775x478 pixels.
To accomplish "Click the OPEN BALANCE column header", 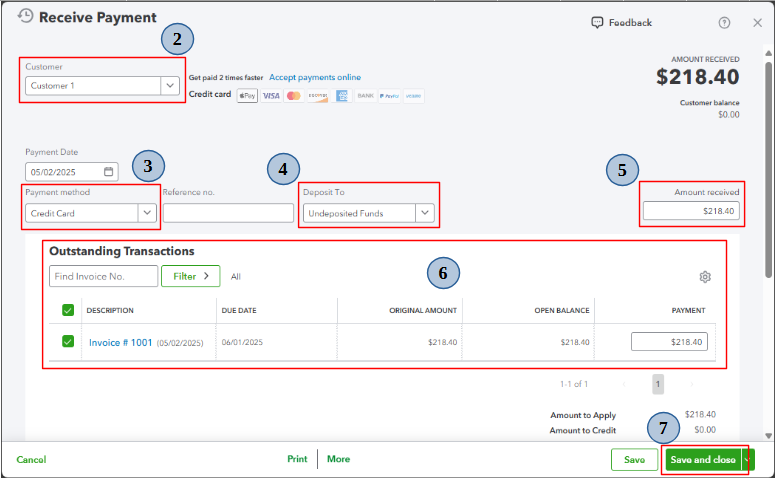I will [561, 310].
